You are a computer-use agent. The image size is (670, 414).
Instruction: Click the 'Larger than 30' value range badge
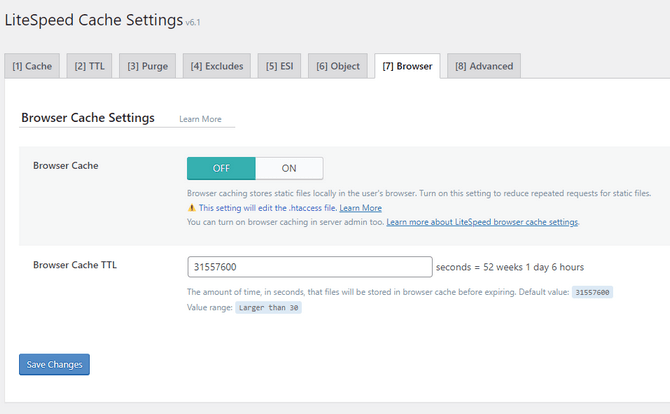pyautogui.click(x=268, y=308)
